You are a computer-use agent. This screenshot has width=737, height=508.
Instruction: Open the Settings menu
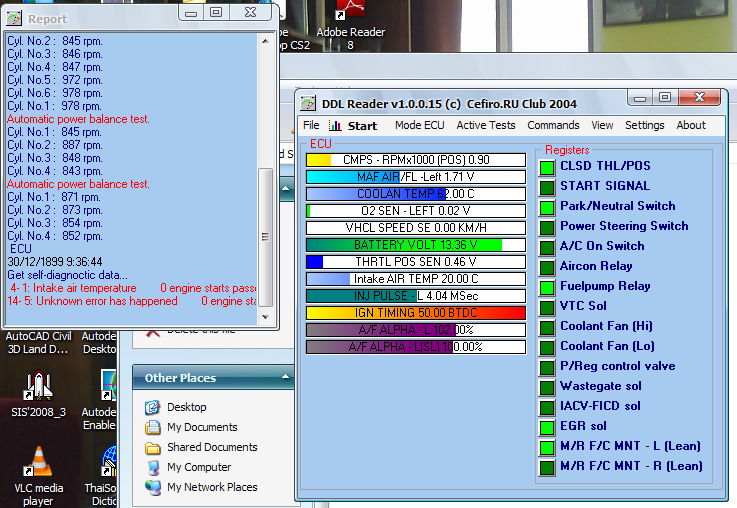(644, 126)
